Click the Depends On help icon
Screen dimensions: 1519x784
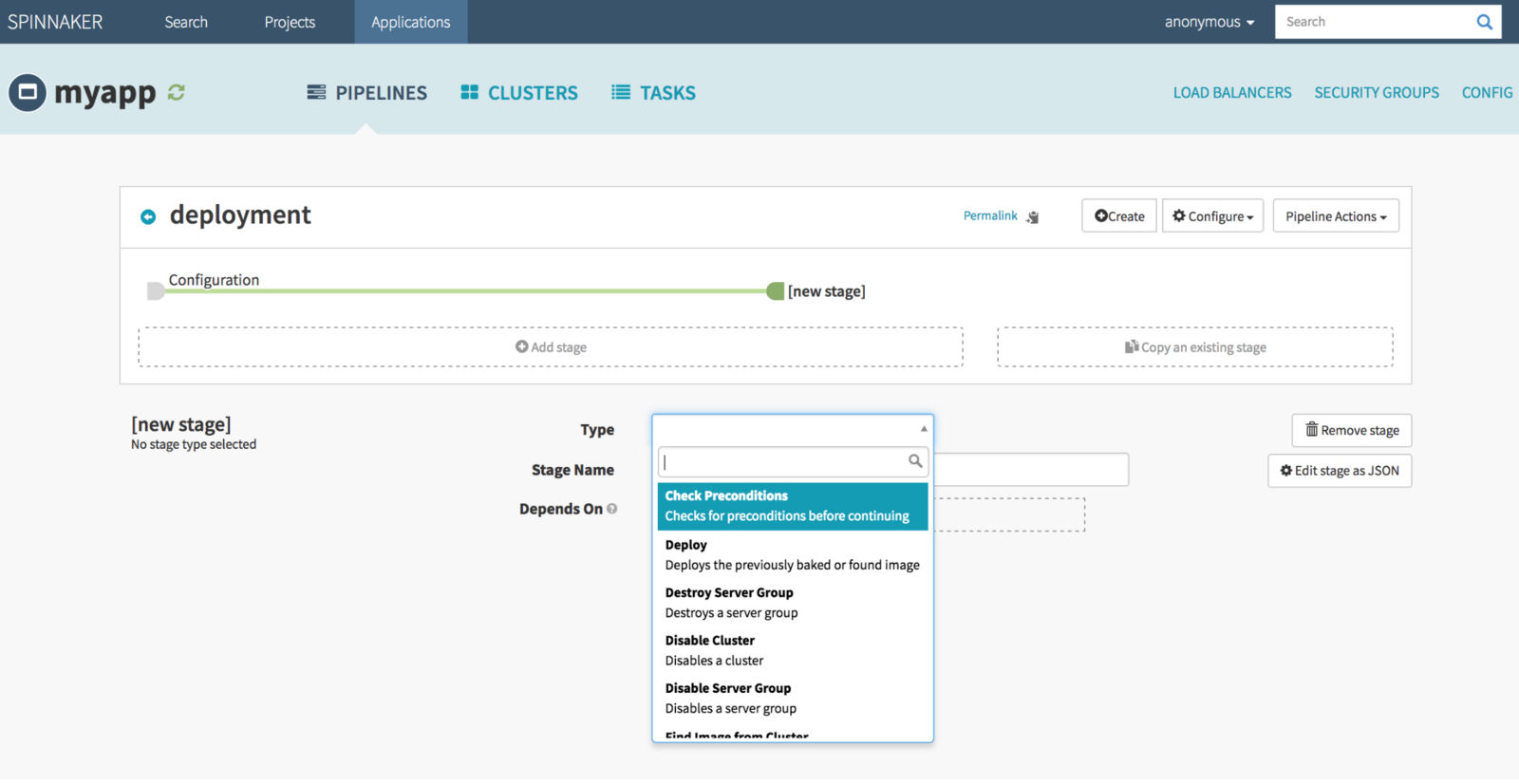click(612, 509)
